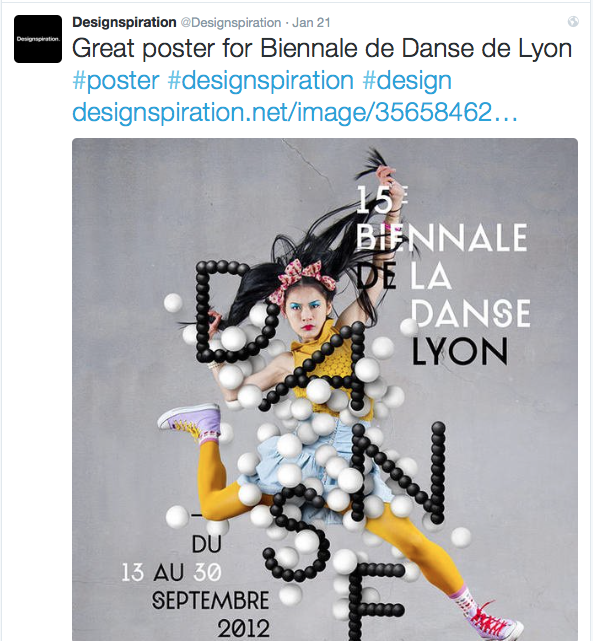This screenshot has width=593, height=641.
Task: Open the #design hashtag
Action: (407, 81)
